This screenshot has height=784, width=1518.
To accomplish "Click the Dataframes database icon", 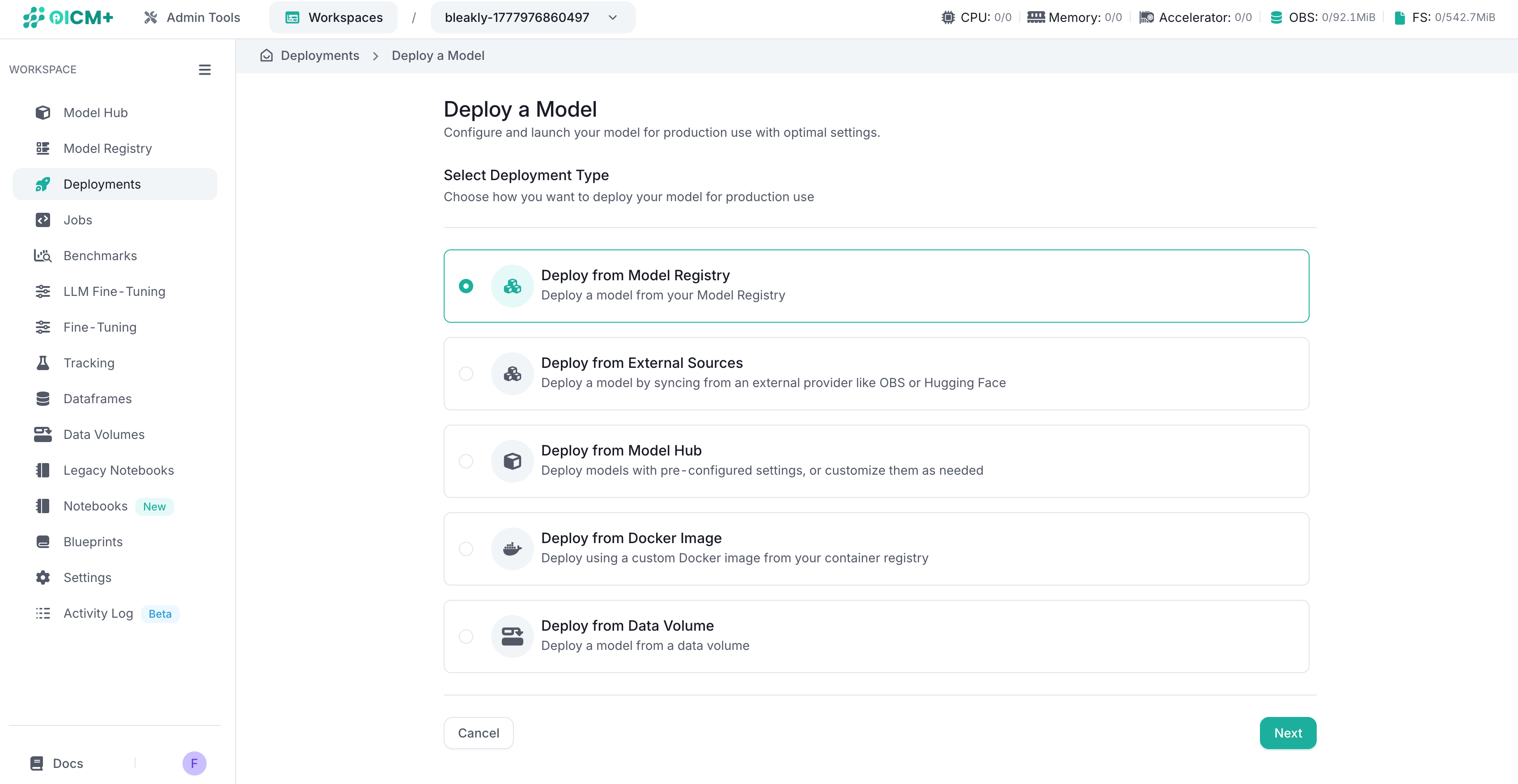I will pyautogui.click(x=42, y=399).
